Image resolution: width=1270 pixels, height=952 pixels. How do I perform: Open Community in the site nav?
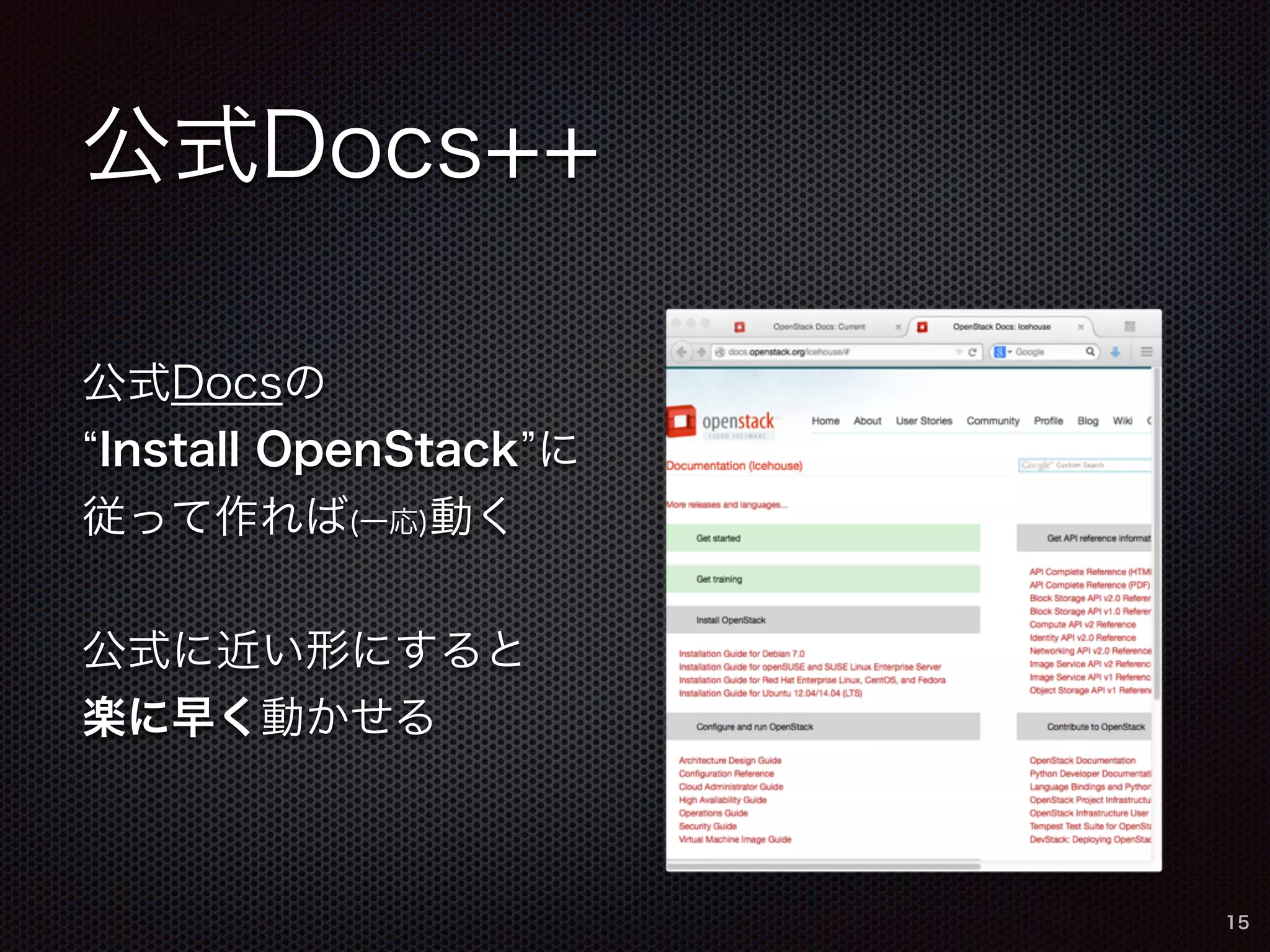pos(993,421)
